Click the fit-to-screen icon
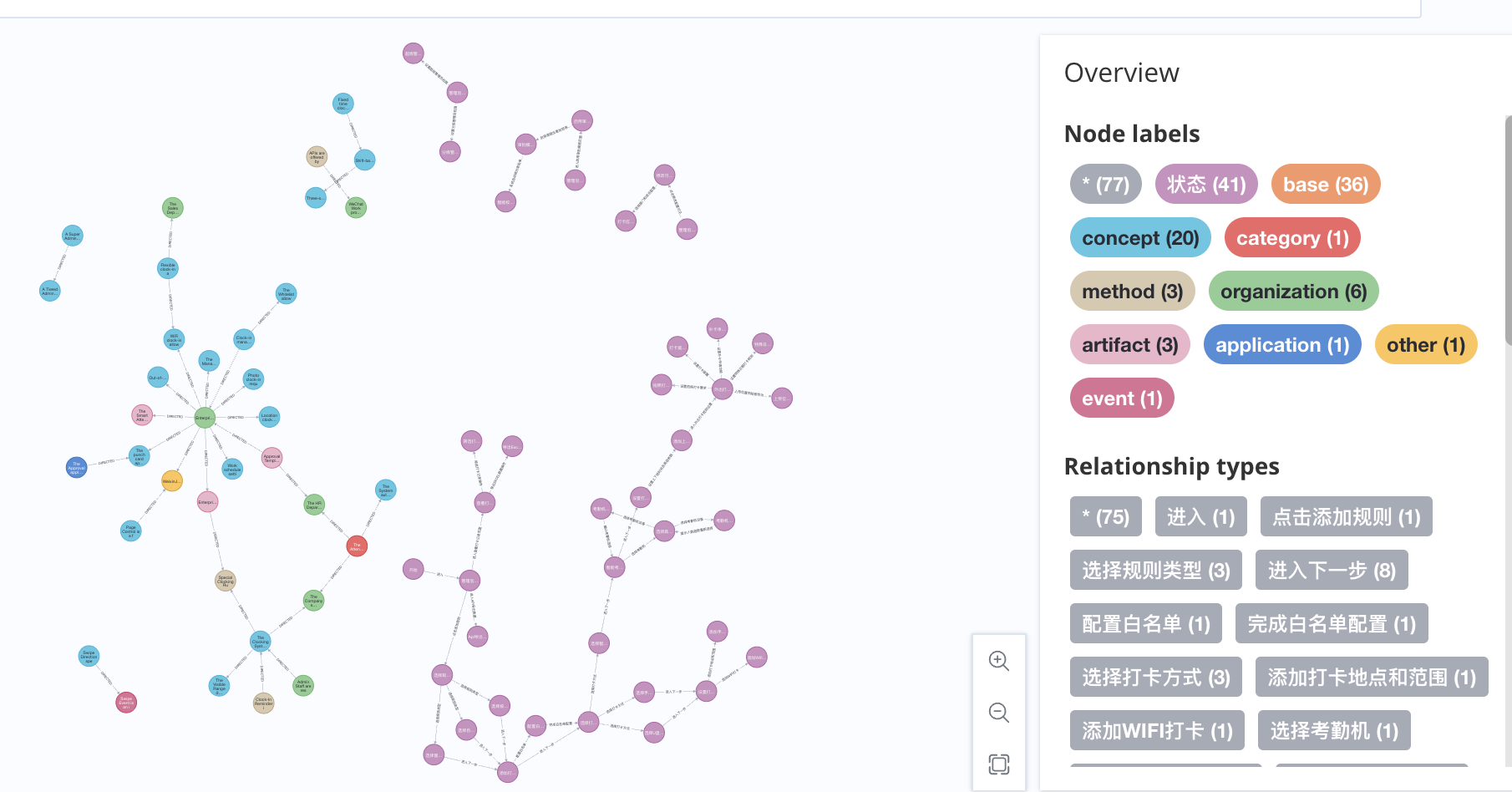This screenshot has width=1512, height=792. click(998, 764)
